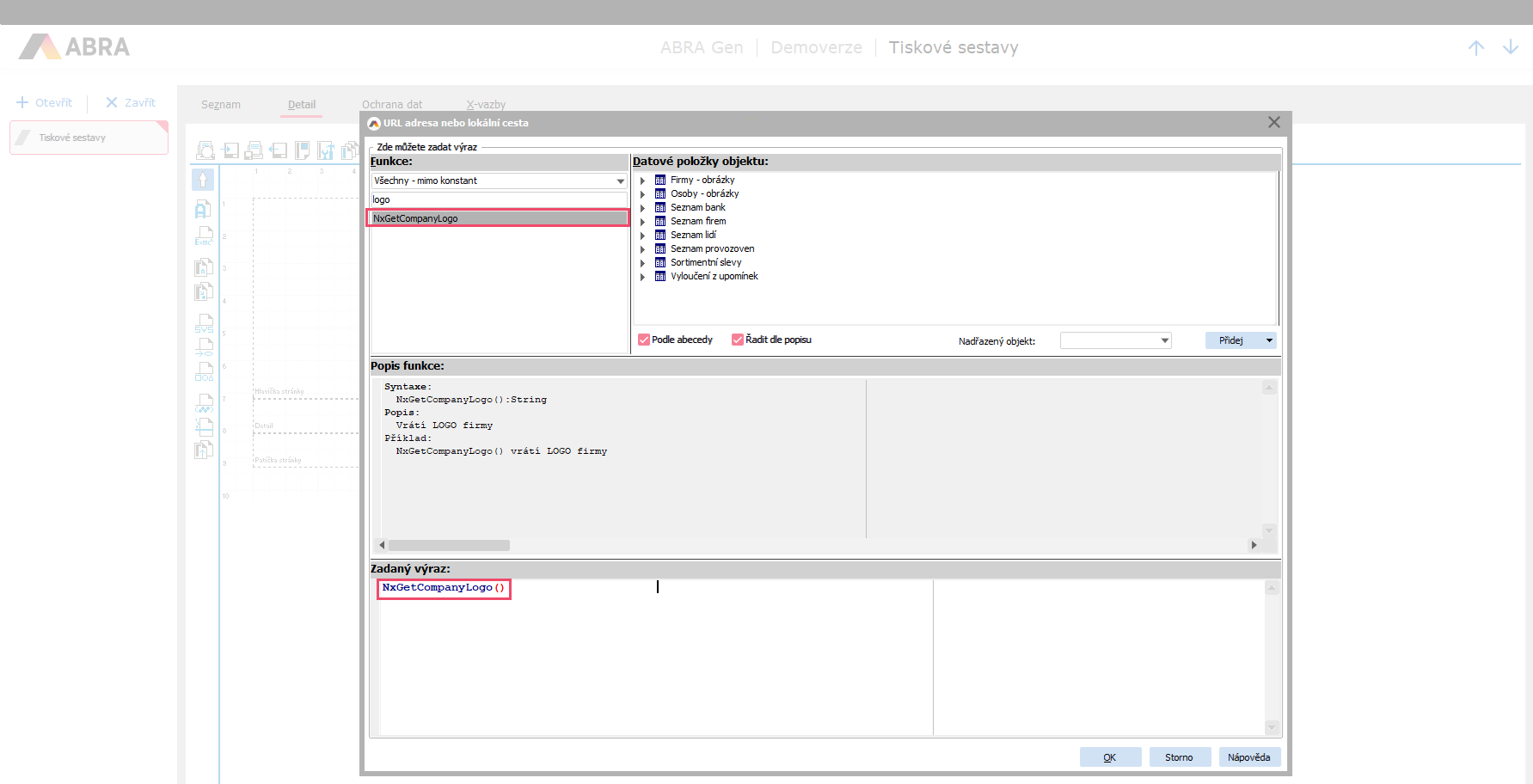This screenshot has height=784, width=1533.
Task: Select the shapes tool
Action: (x=204, y=371)
